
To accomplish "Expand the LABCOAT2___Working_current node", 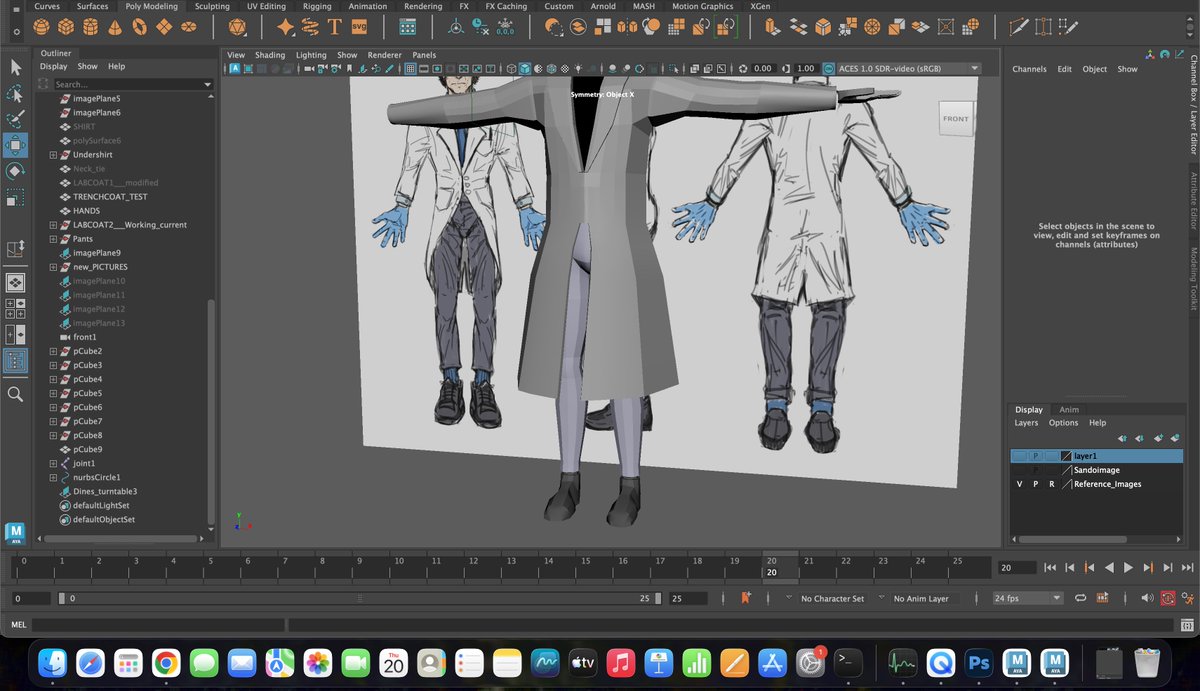I will pos(53,225).
